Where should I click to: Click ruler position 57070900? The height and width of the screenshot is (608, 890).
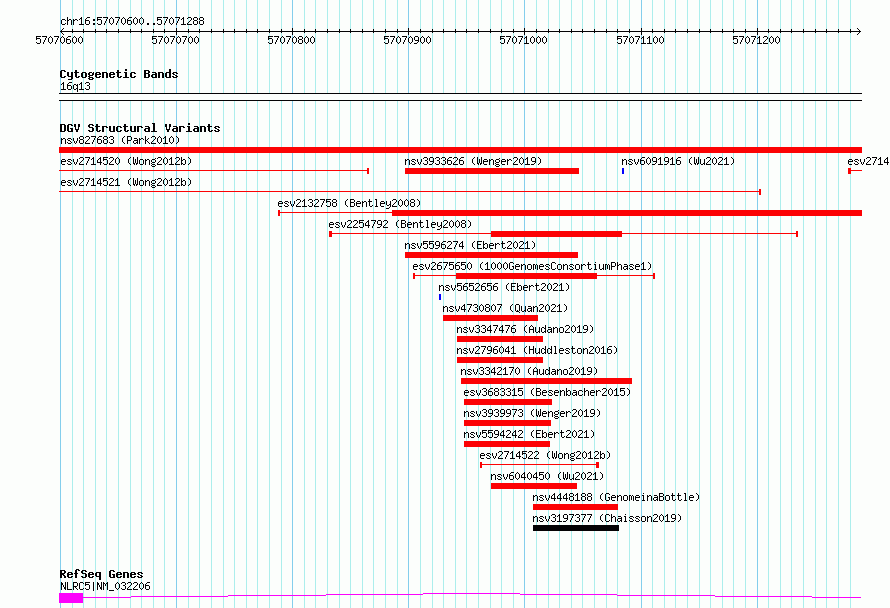tap(407, 40)
